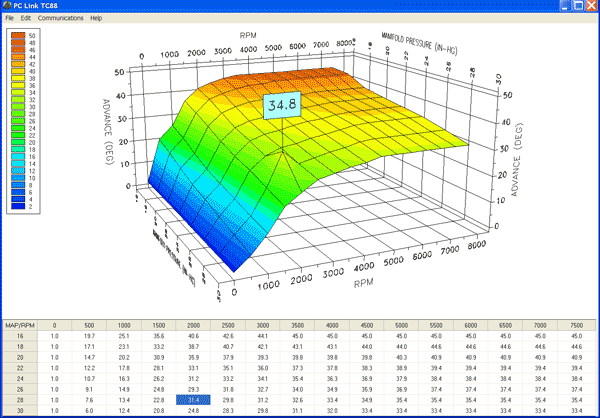Click the PC Link app icon in title bar
The image size is (600, 418).
[x=7, y=6]
